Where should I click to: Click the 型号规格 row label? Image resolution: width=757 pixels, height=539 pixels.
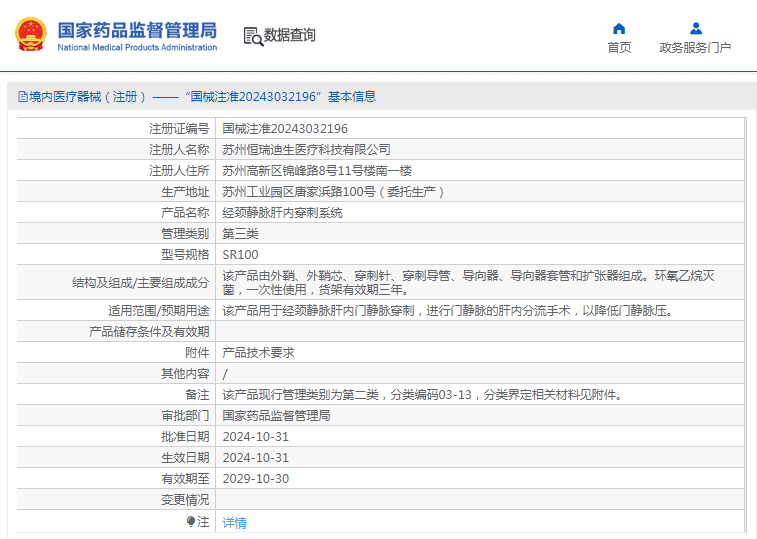(185, 255)
